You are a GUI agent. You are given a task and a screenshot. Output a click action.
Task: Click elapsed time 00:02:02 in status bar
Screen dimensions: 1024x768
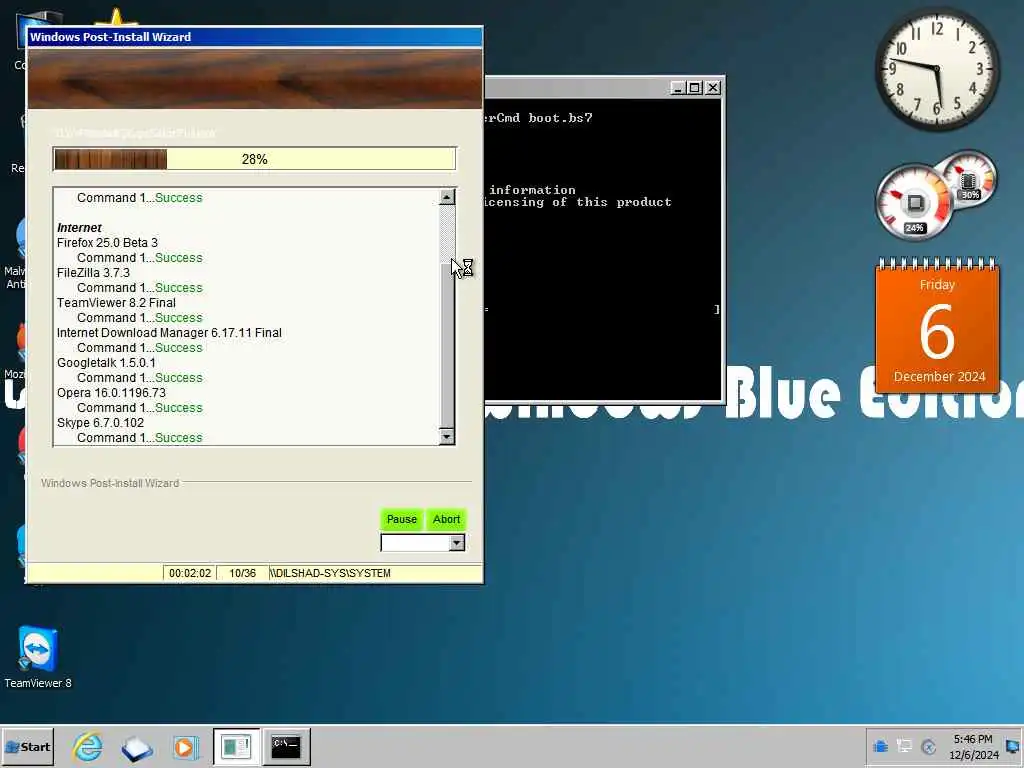[x=190, y=573]
